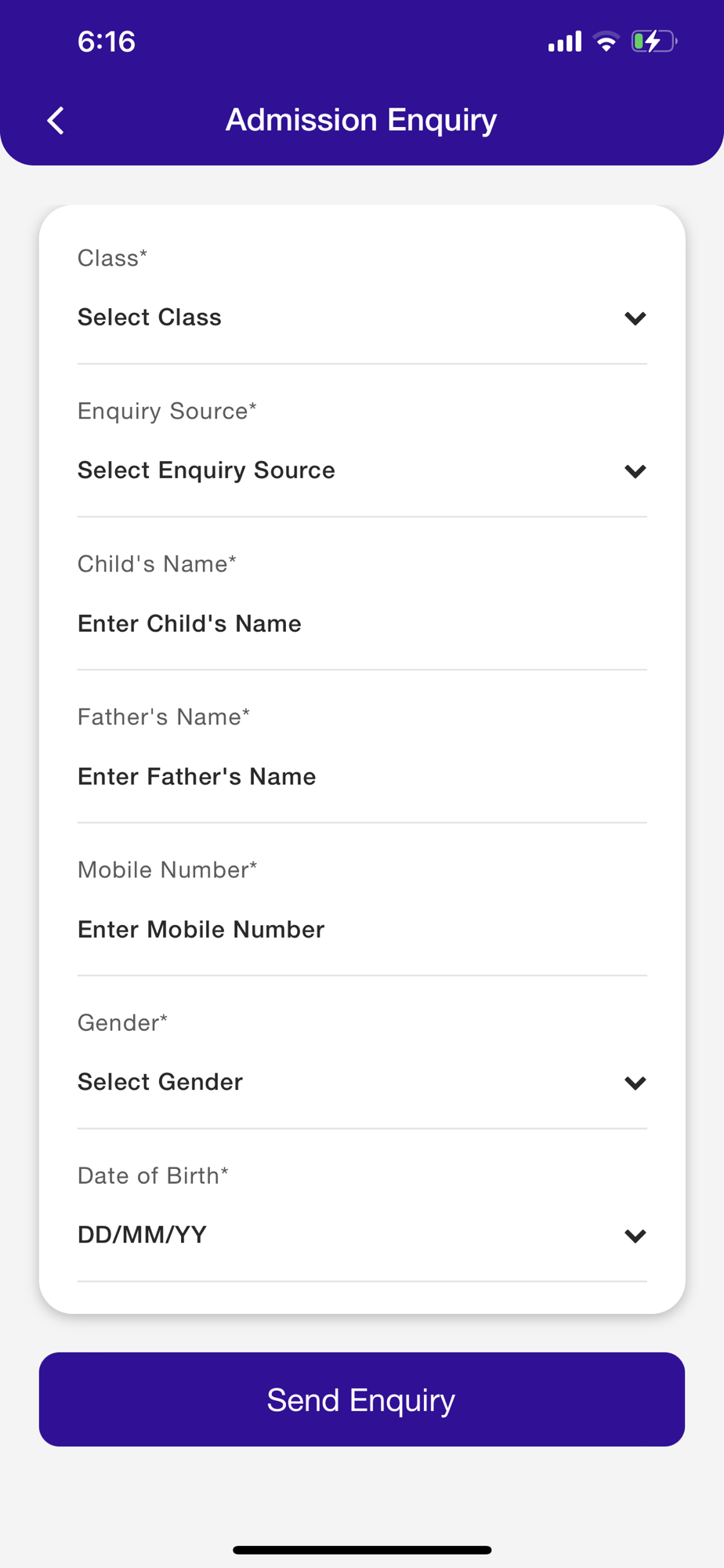This screenshot has width=724, height=1568.
Task: Tap the back arrow in the header
Action: point(56,121)
